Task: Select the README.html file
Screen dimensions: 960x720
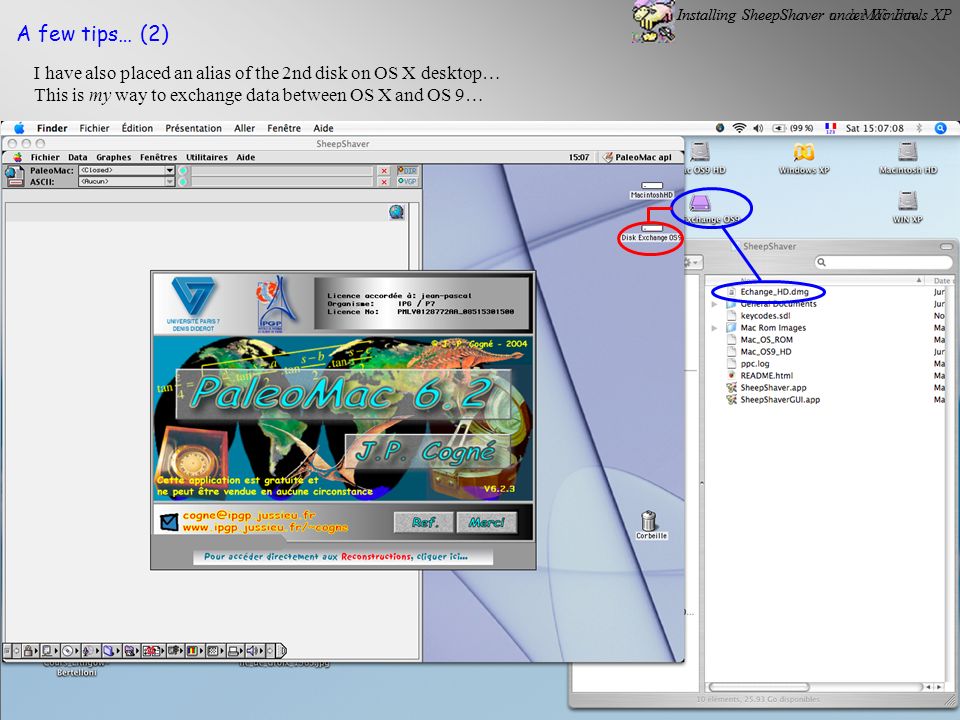Action: [767, 376]
